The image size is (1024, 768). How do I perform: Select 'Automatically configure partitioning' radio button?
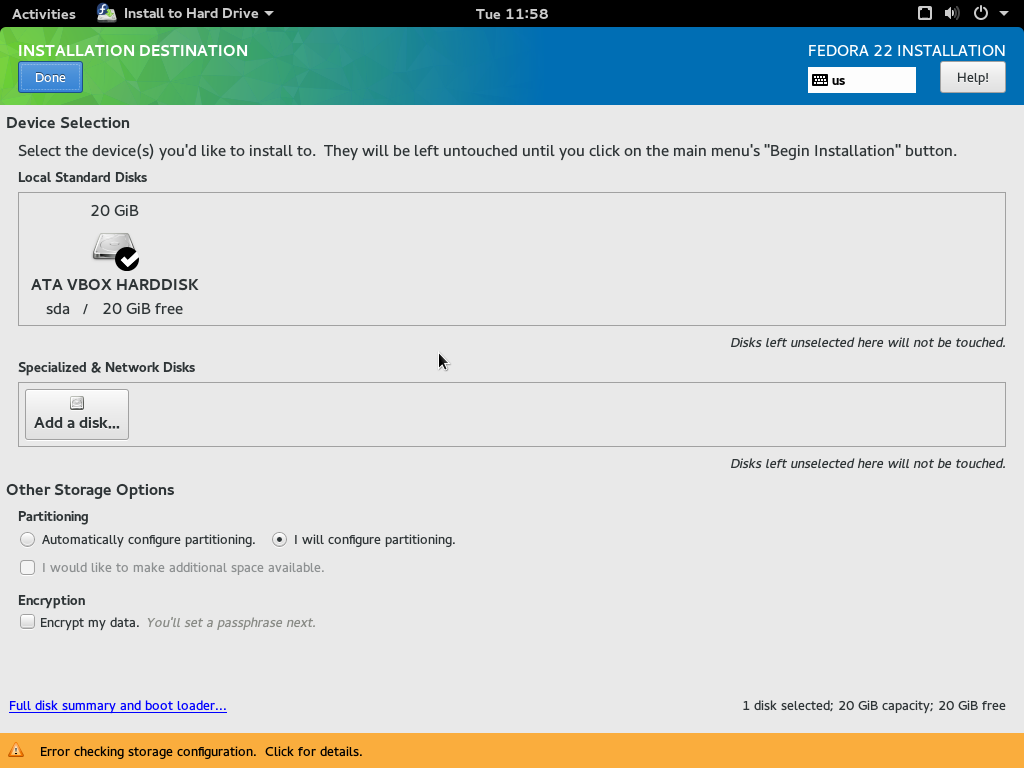click(28, 539)
